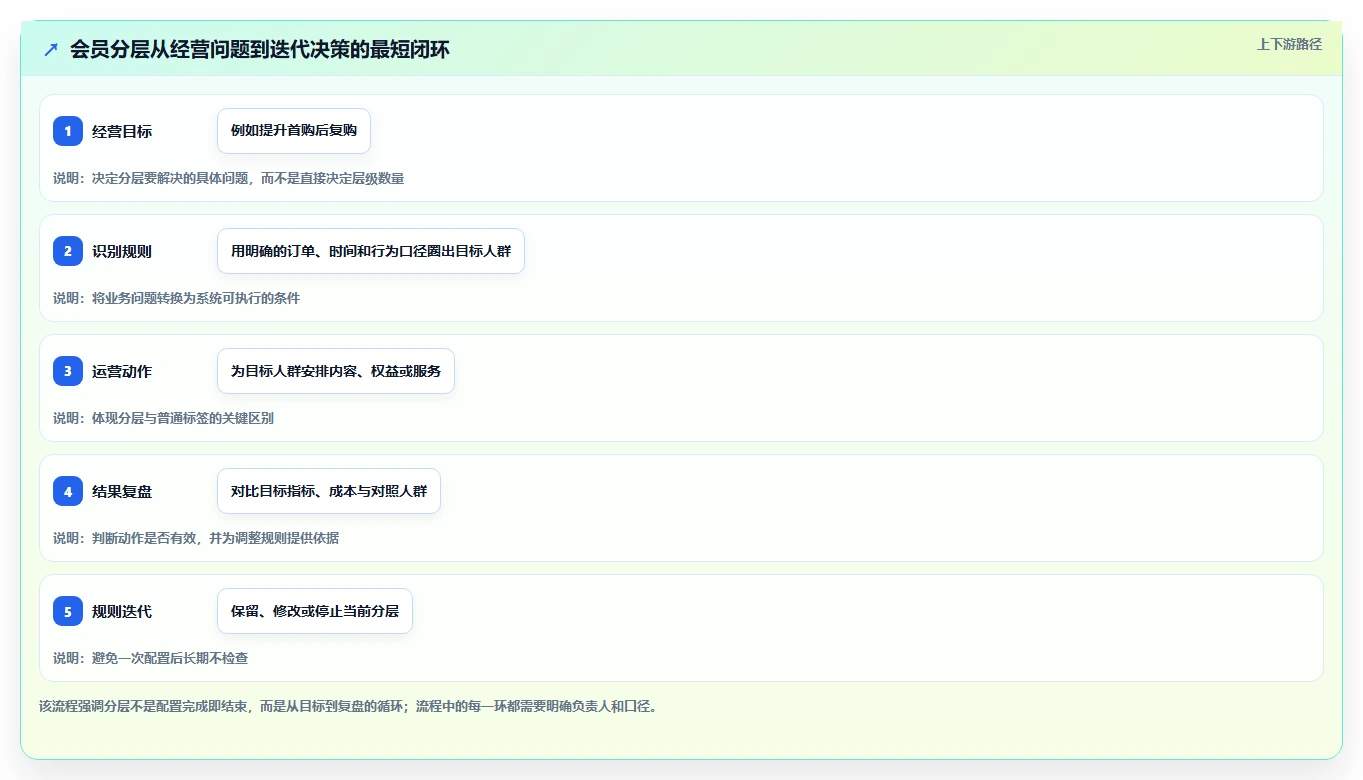Select the 为目标人群安排内容、权益或服务 chip

(336, 371)
